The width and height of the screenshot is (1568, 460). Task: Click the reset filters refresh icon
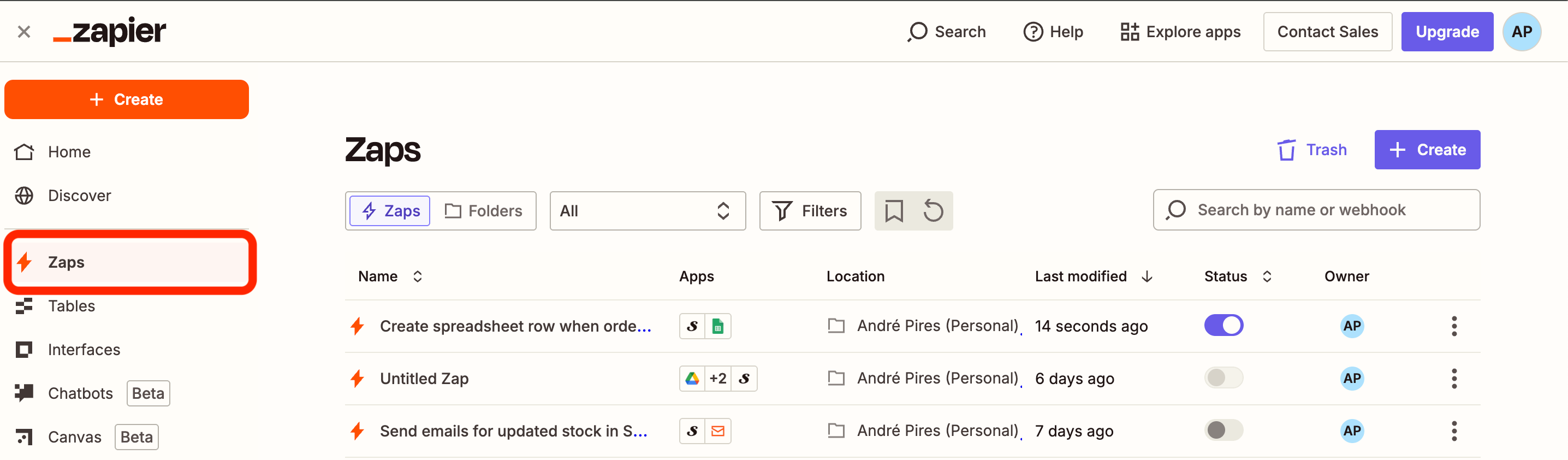click(x=933, y=211)
